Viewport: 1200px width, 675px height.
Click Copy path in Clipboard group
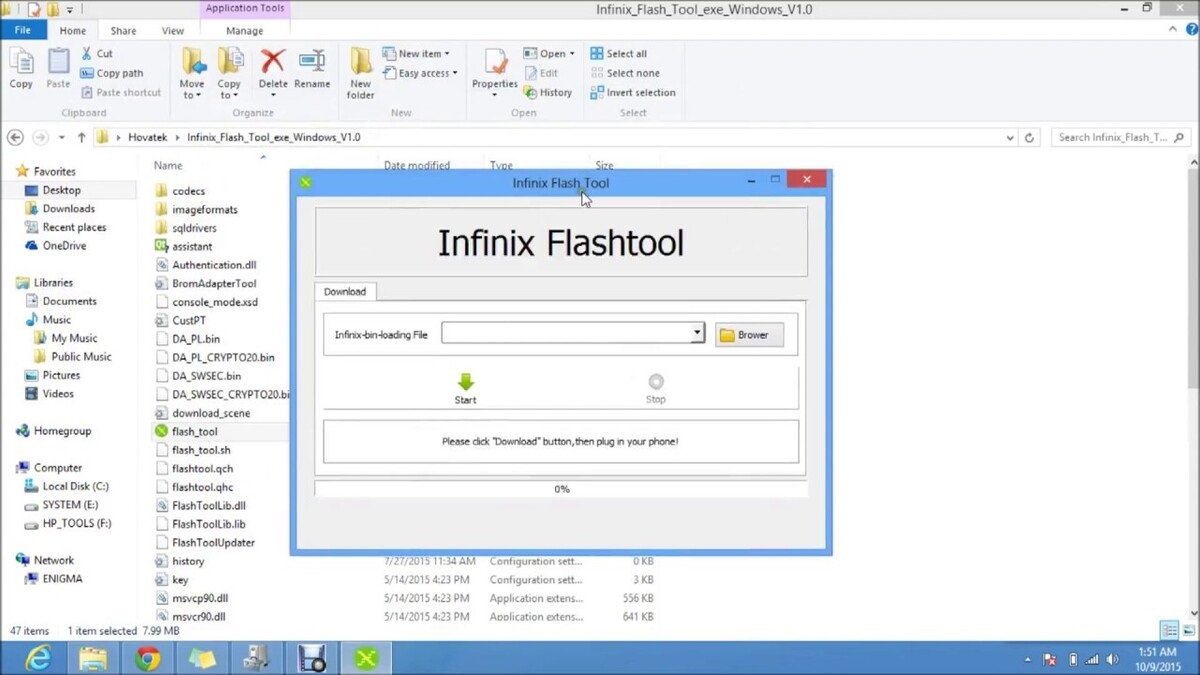pos(112,73)
